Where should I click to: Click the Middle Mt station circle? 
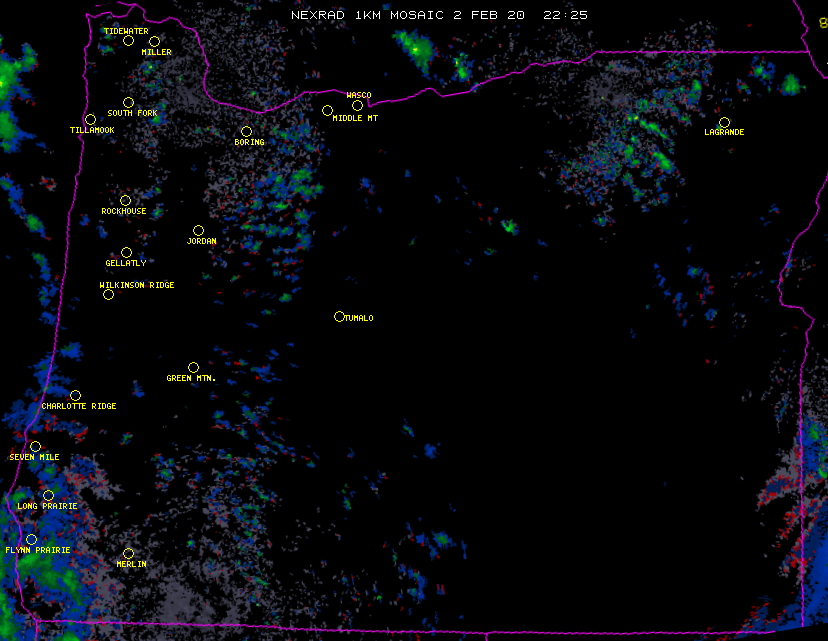coord(327,111)
